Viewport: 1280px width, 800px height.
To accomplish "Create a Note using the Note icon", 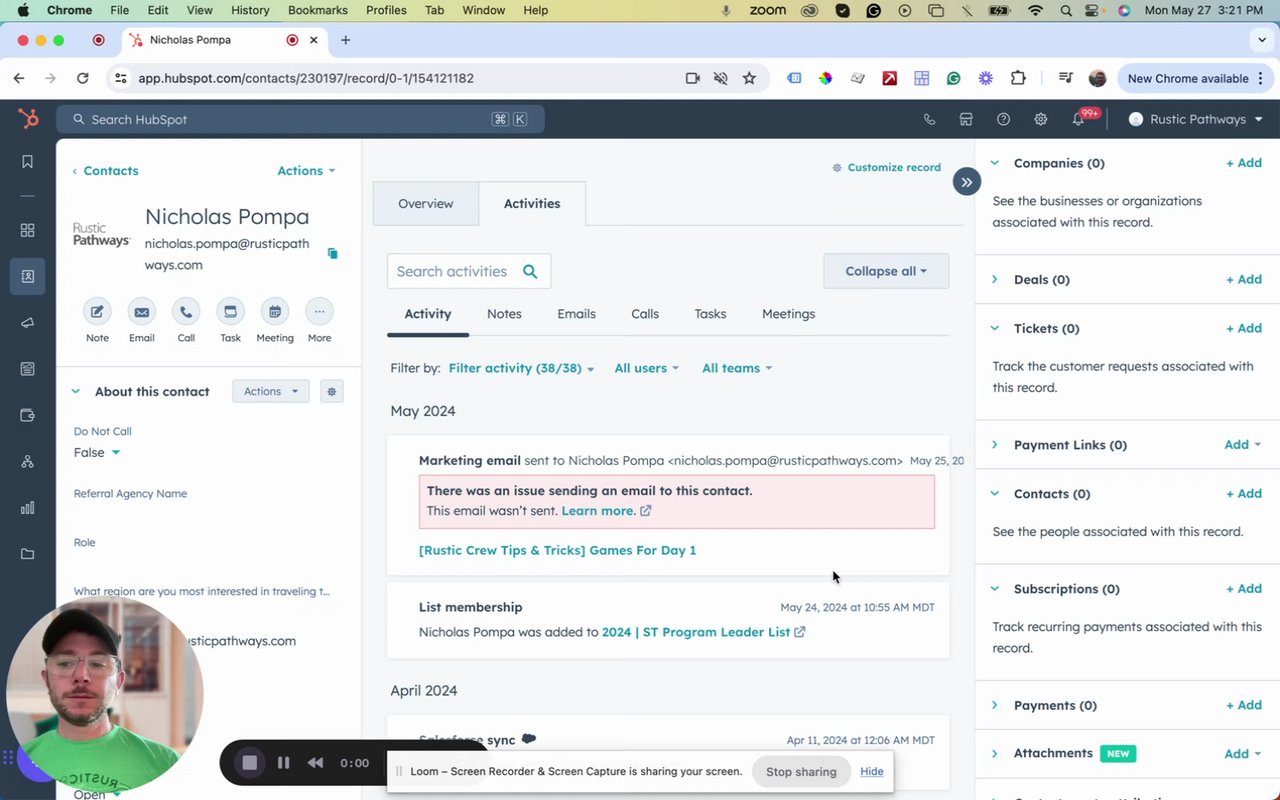I will [x=97, y=312].
